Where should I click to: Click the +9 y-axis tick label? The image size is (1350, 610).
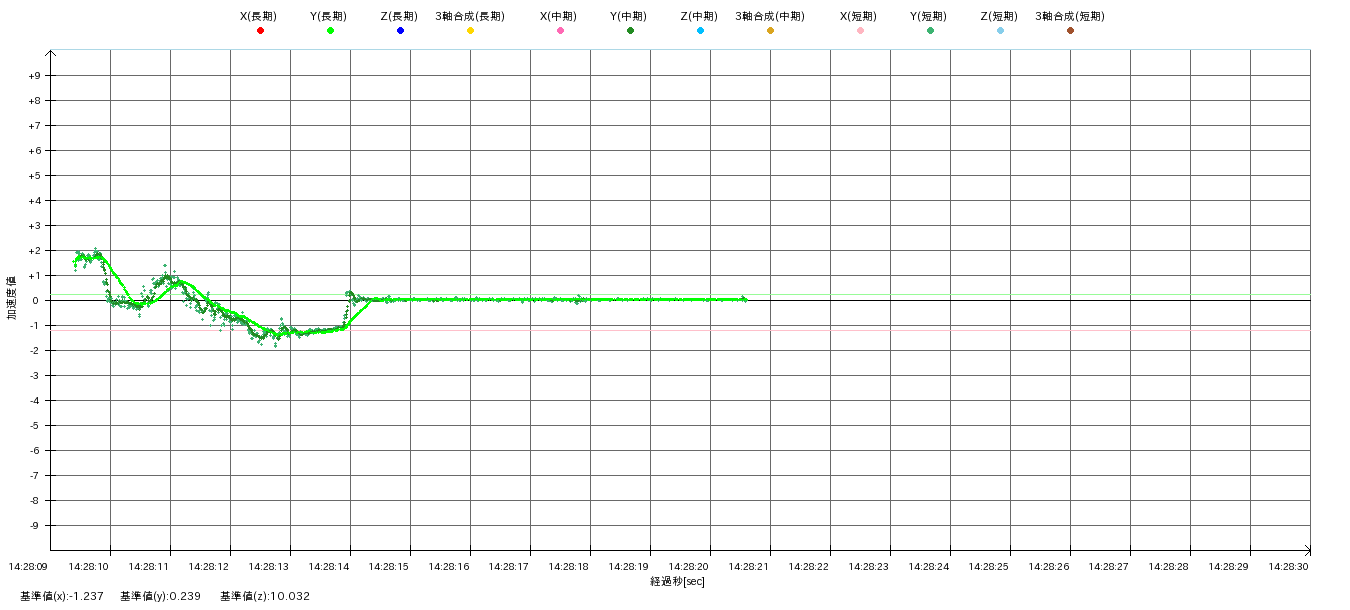click(34, 76)
